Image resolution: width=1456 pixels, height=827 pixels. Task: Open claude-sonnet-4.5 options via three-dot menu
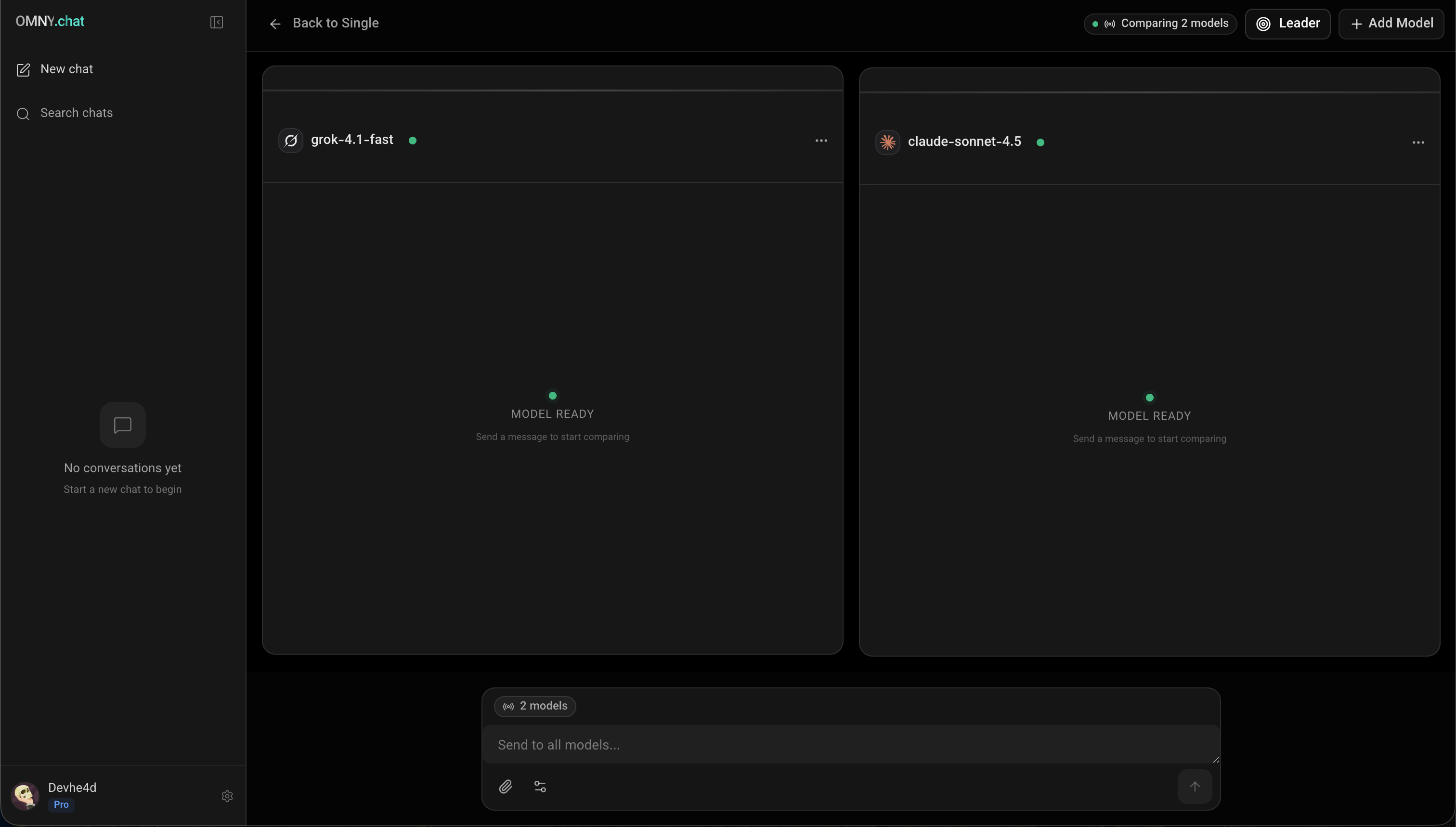click(1418, 142)
